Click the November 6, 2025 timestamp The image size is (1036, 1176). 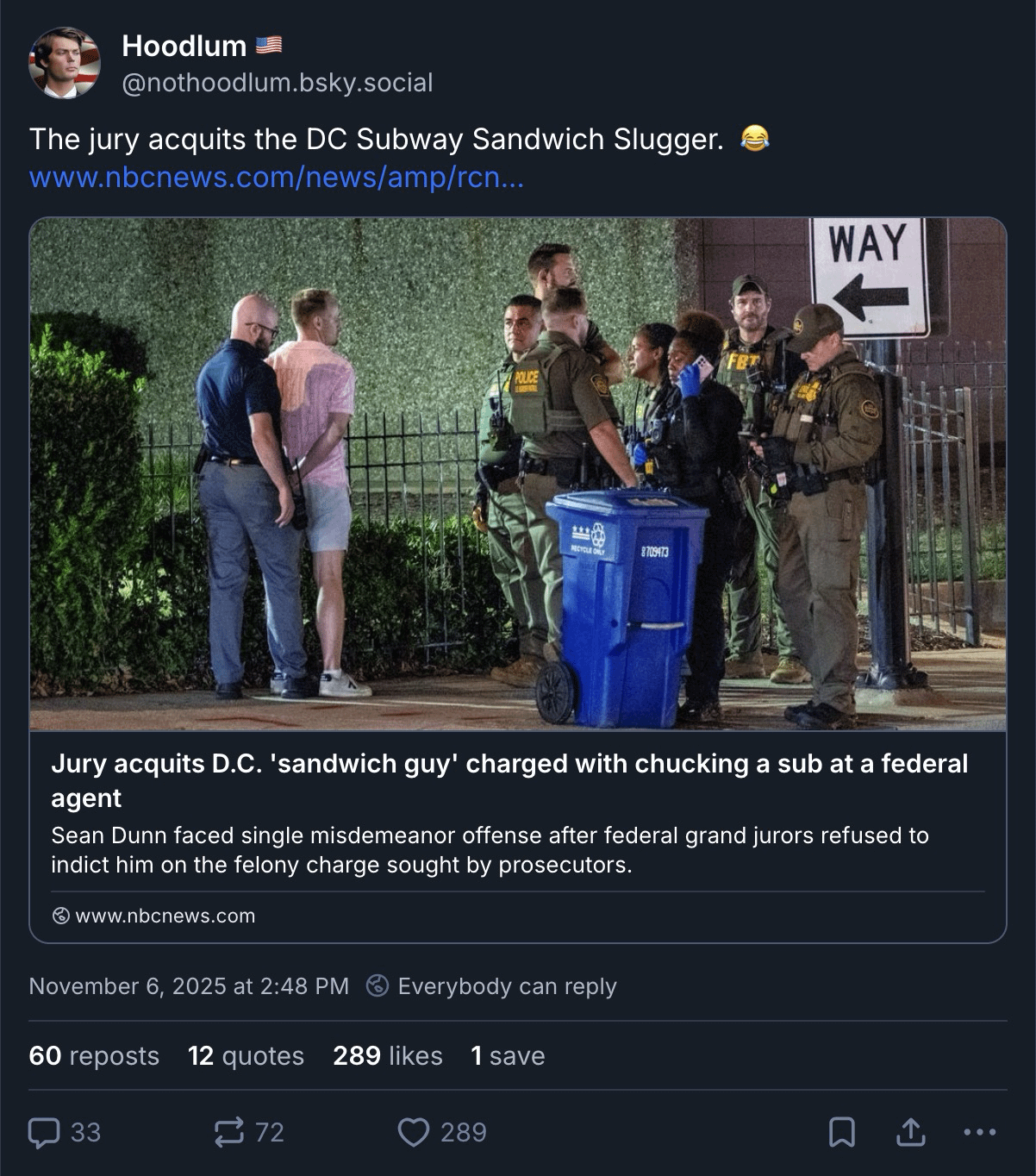tap(189, 986)
